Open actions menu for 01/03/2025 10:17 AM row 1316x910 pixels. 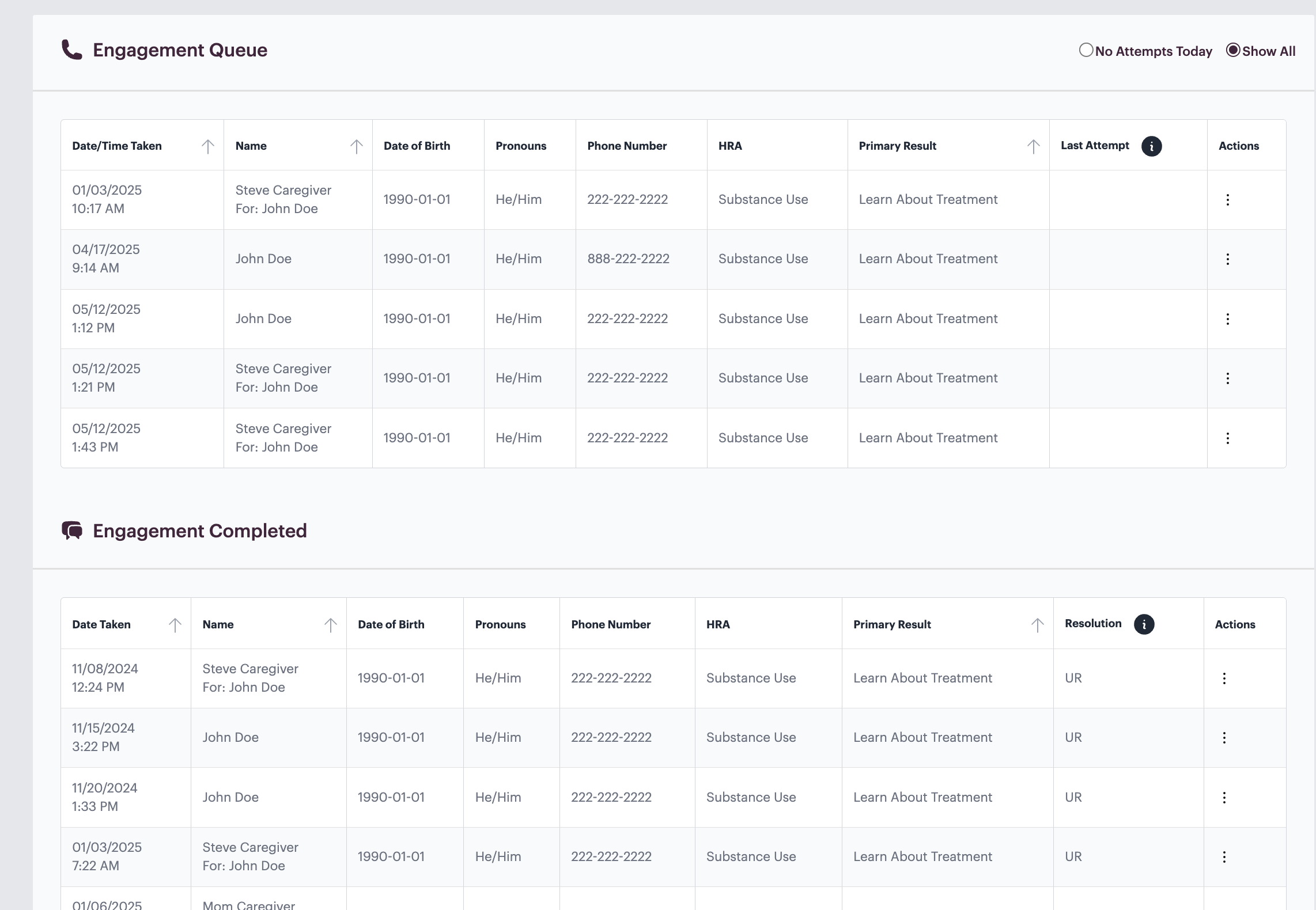click(x=1228, y=200)
